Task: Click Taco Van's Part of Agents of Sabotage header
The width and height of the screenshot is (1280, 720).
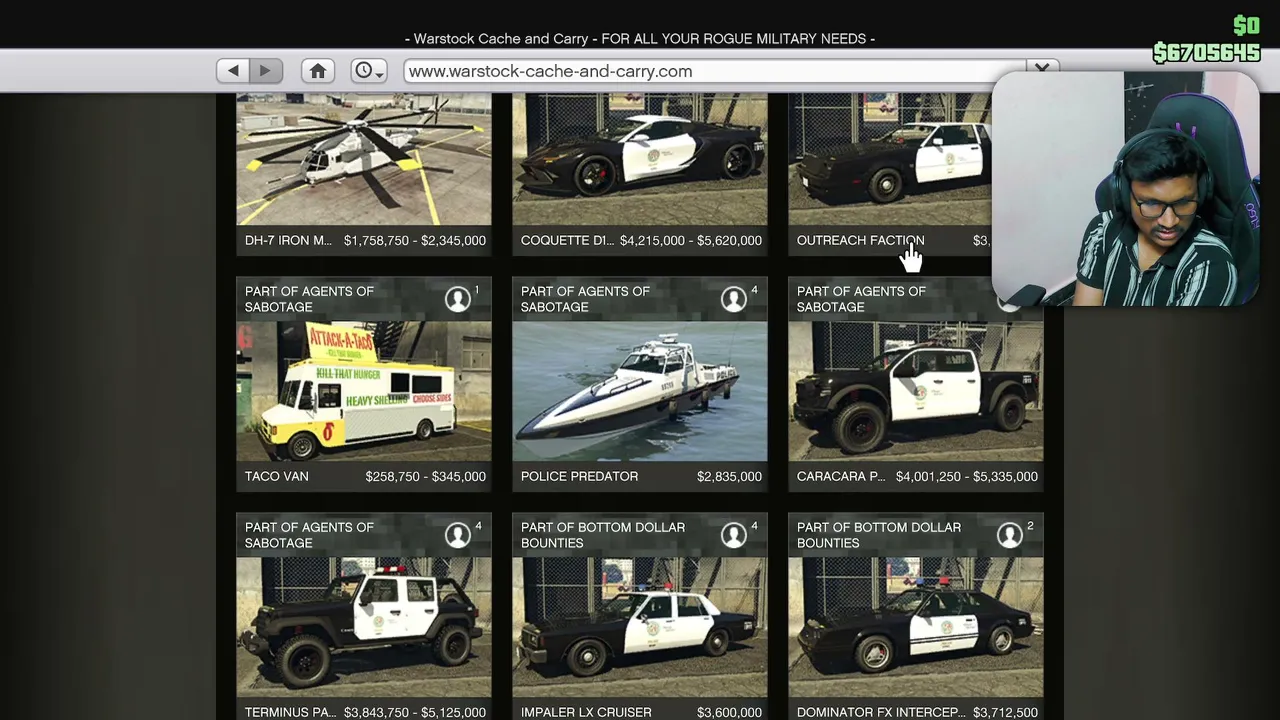Action: click(309, 299)
